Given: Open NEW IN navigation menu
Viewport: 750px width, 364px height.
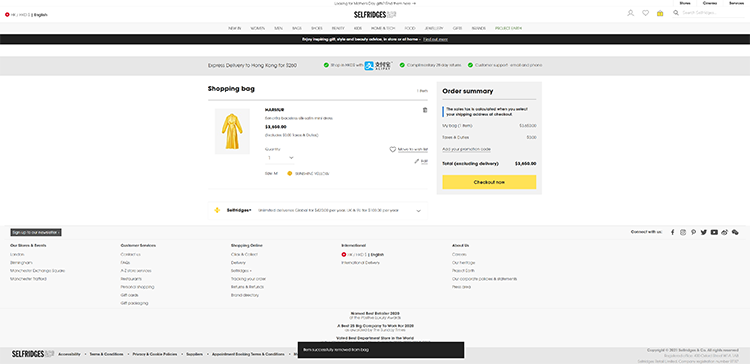Looking at the screenshot, I should (x=234, y=29).
